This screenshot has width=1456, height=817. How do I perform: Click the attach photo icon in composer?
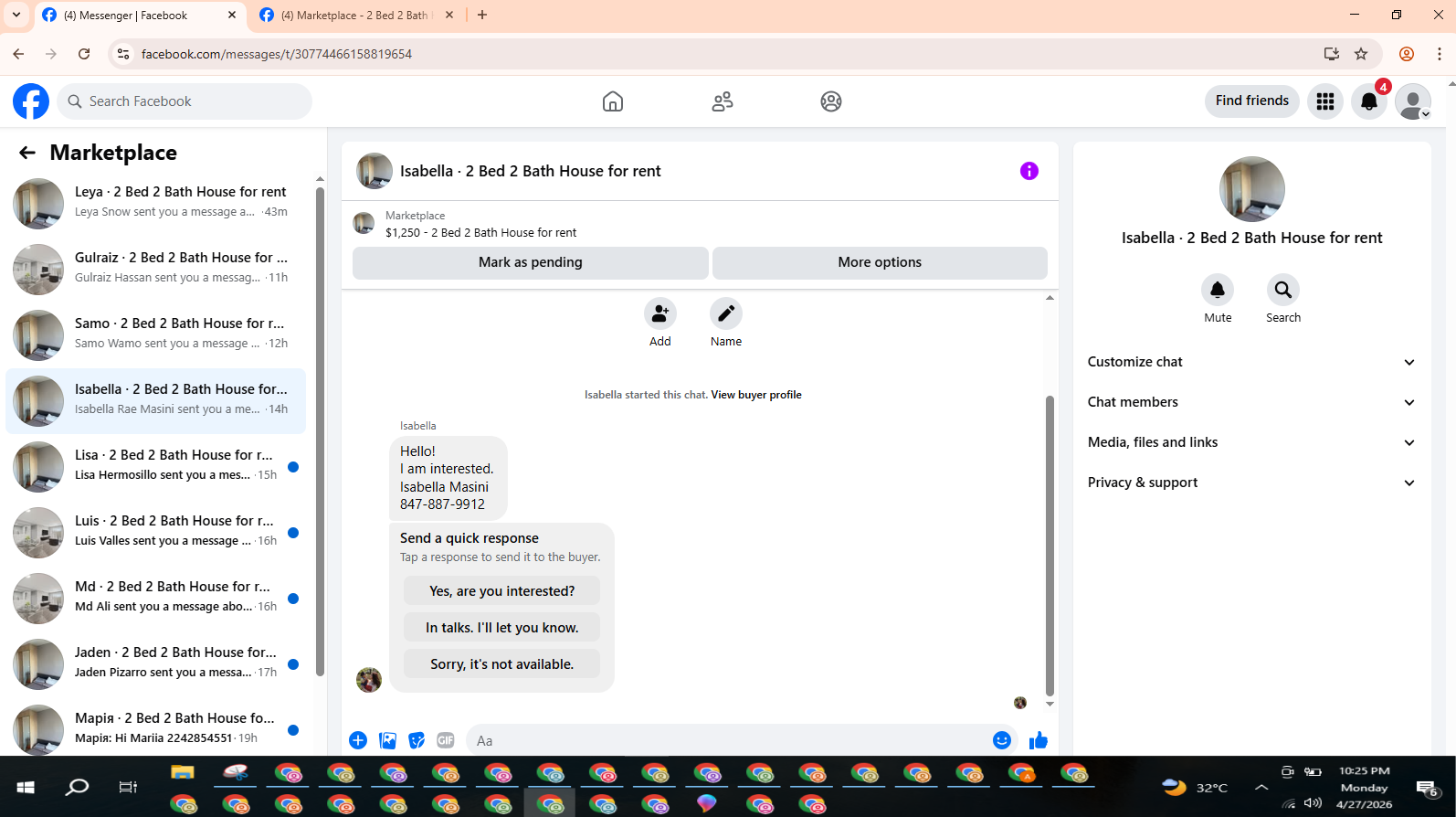click(x=387, y=740)
